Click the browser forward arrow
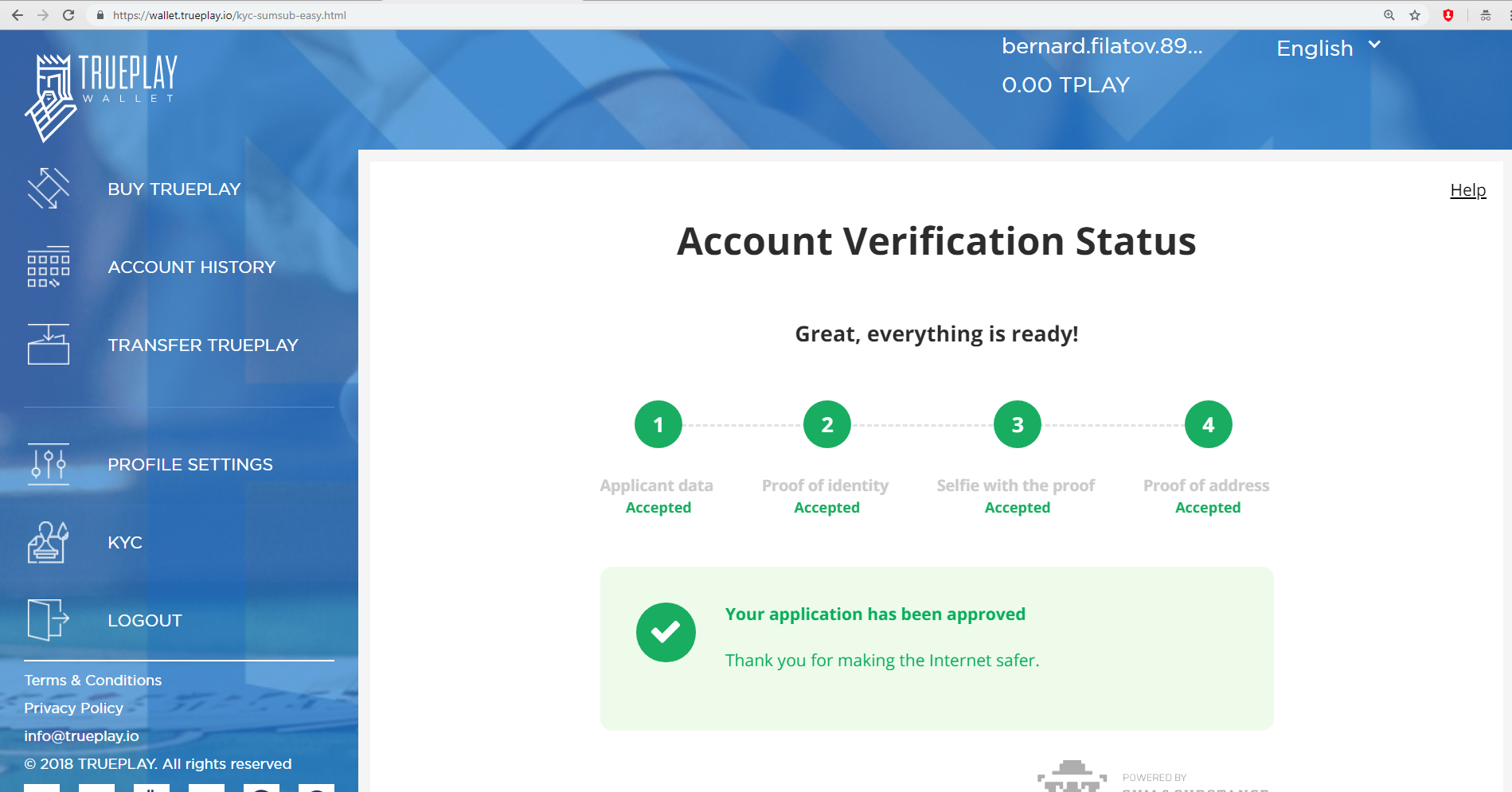The image size is (1512, 792). pyautogui.click(x=43, y=15)
